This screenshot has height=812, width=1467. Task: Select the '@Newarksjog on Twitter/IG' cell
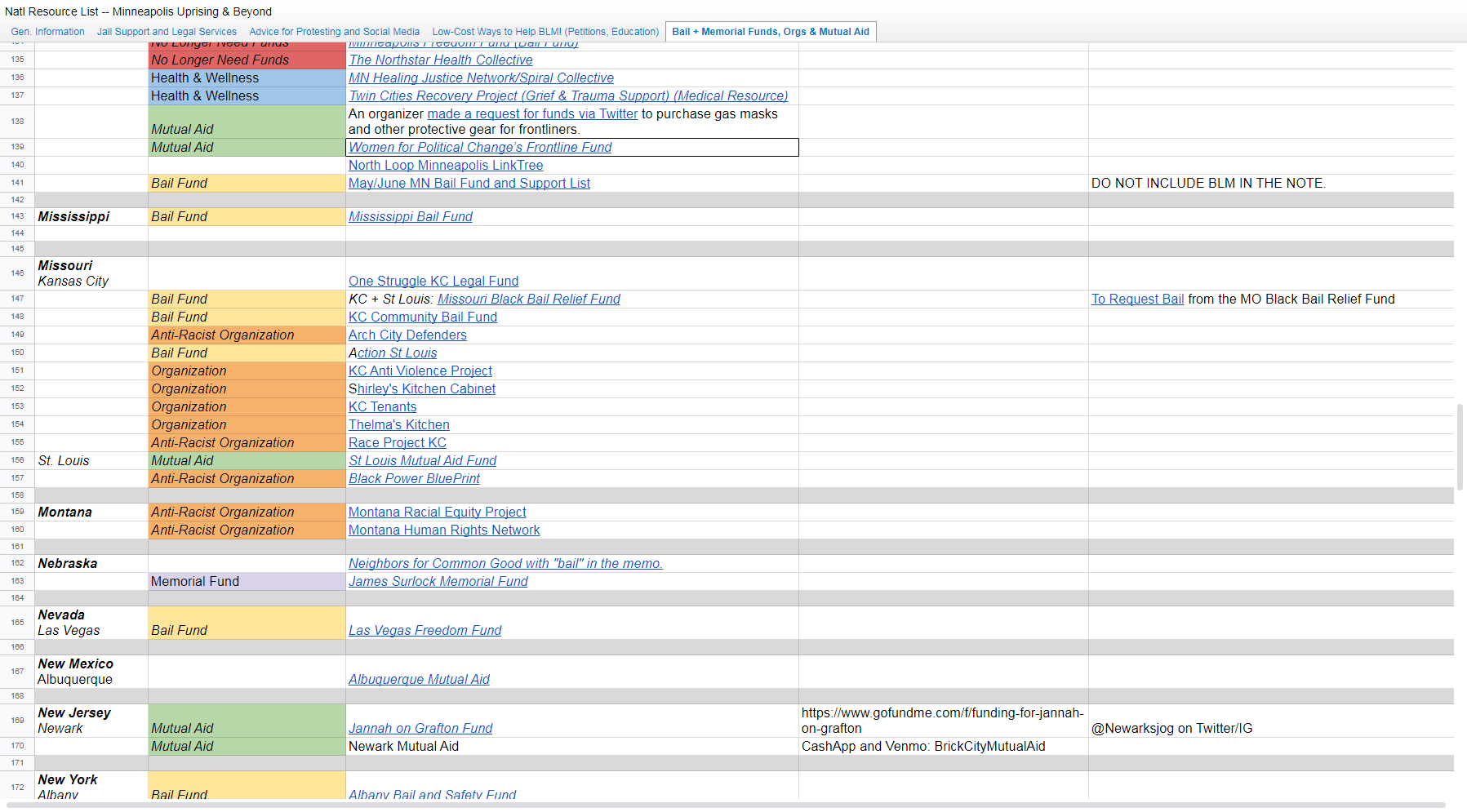[1271, 721]
